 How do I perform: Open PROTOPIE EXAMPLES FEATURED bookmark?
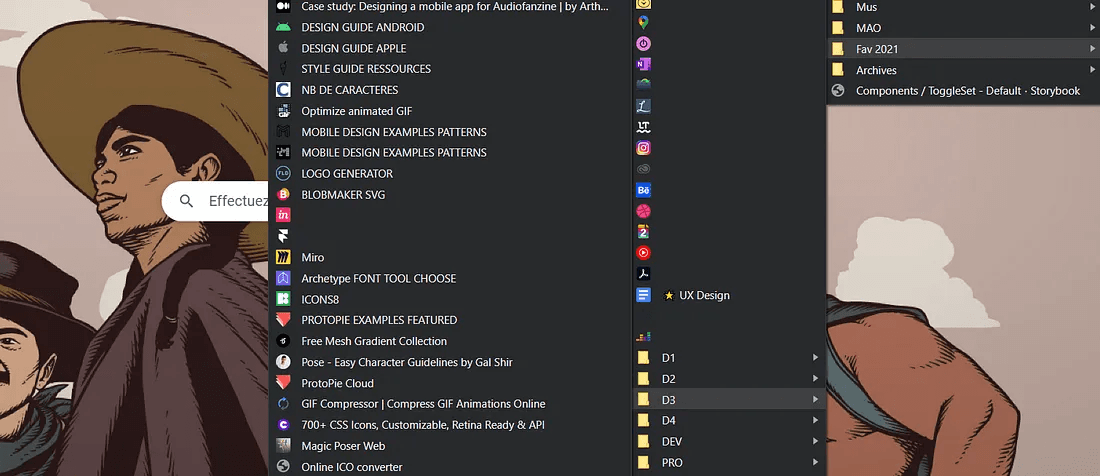pos(450,320)
